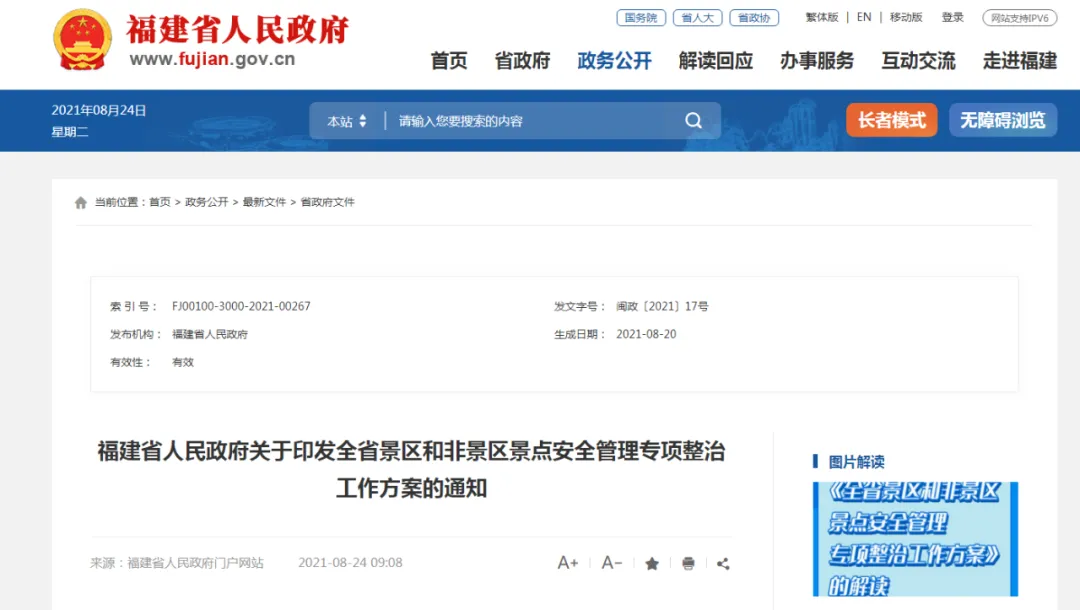Open 解读回应 navigation item
The height and width of the screenshot is (610, 1080).
716,61
